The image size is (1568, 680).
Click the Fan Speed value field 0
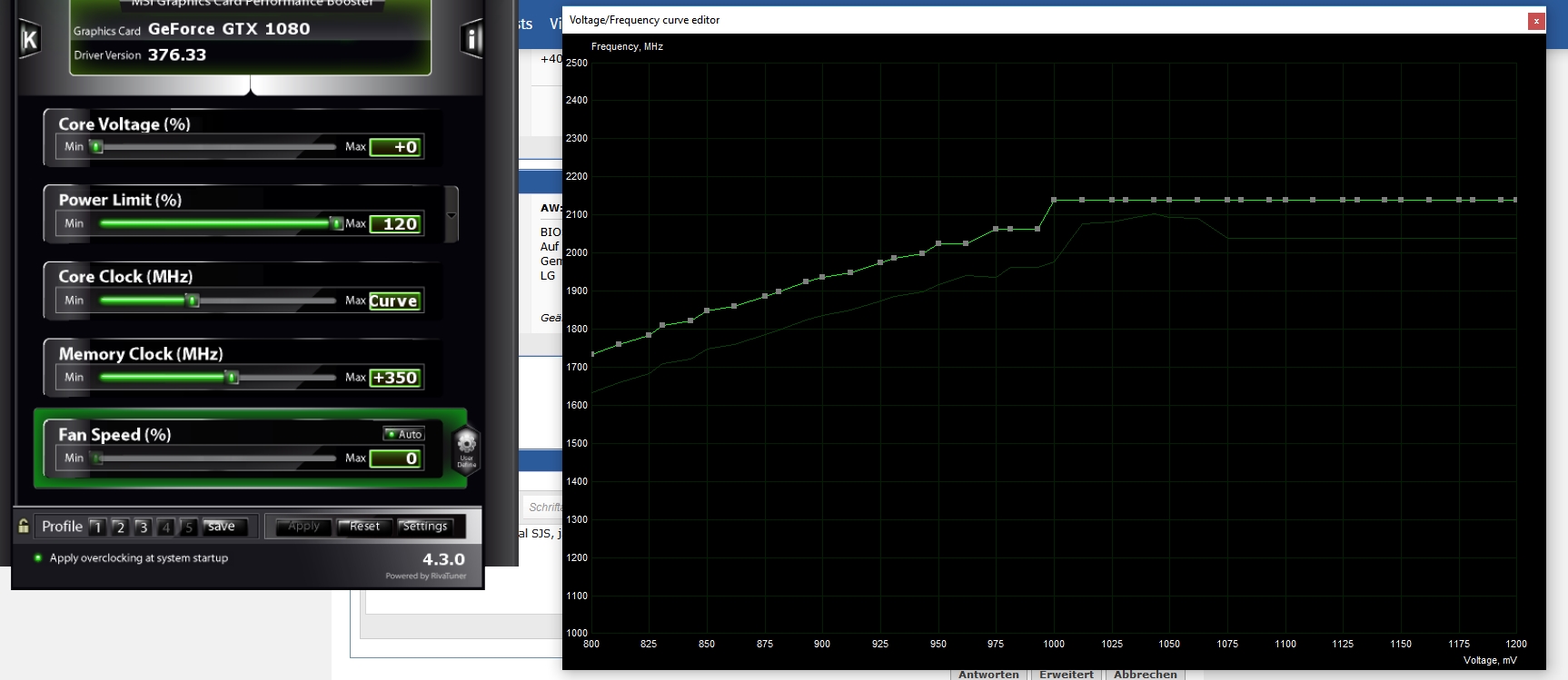coord(395,458)
